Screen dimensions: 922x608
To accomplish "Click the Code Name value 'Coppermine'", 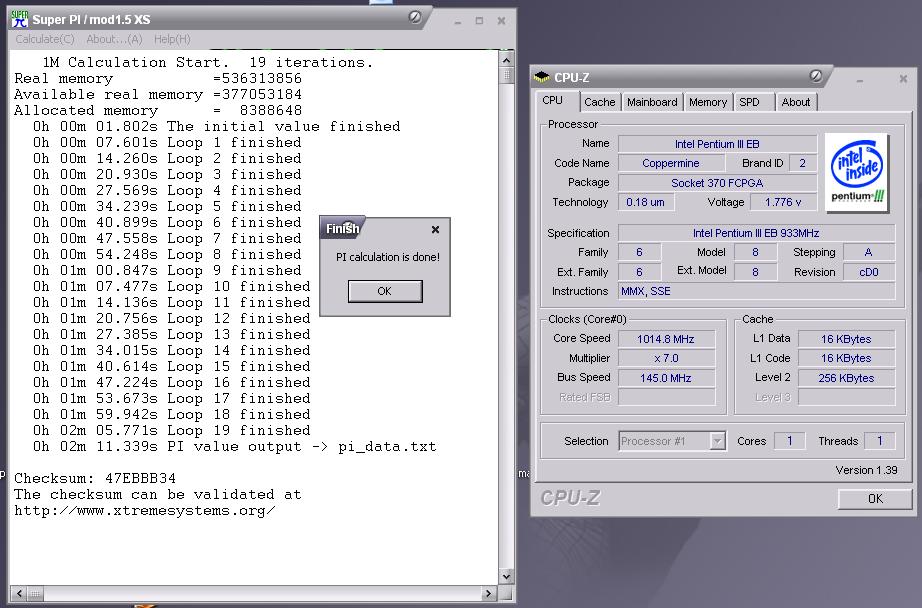I will point(671,163).
